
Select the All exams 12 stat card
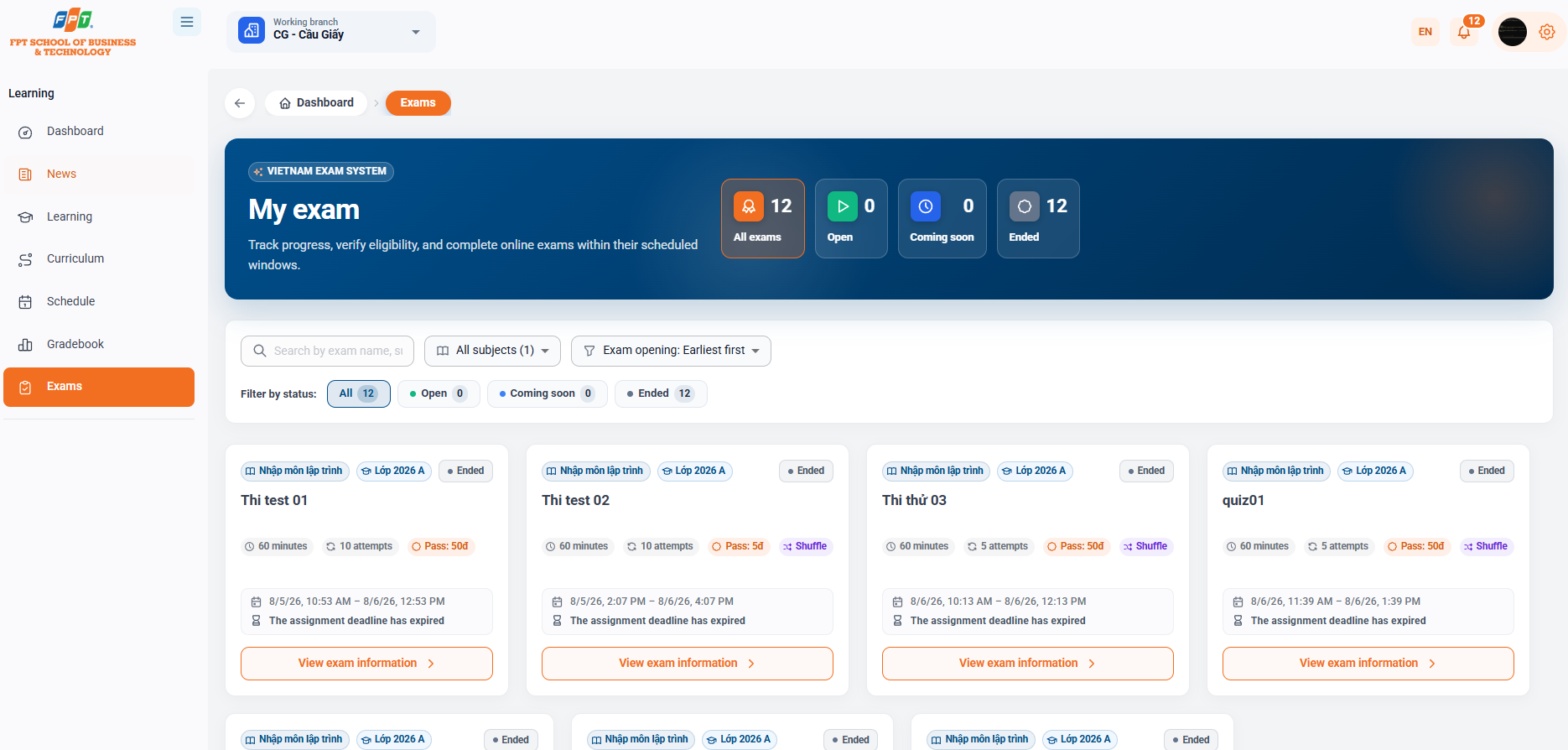point(763,218)
